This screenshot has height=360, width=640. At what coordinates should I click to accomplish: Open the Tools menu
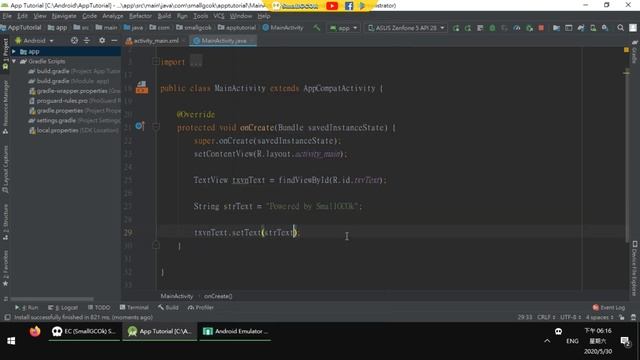(200, 16)
